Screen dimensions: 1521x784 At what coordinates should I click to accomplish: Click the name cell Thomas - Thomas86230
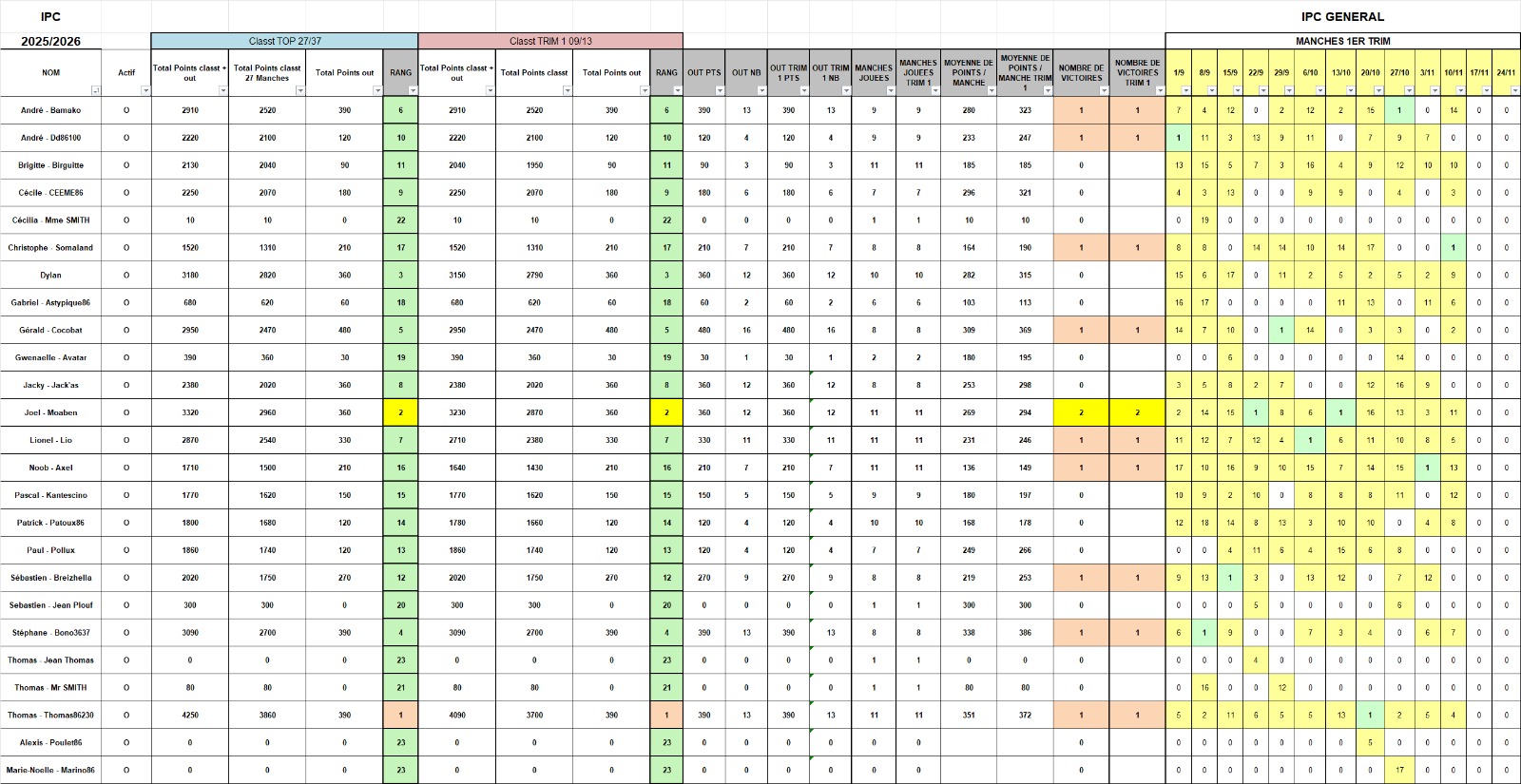[50, 715]
